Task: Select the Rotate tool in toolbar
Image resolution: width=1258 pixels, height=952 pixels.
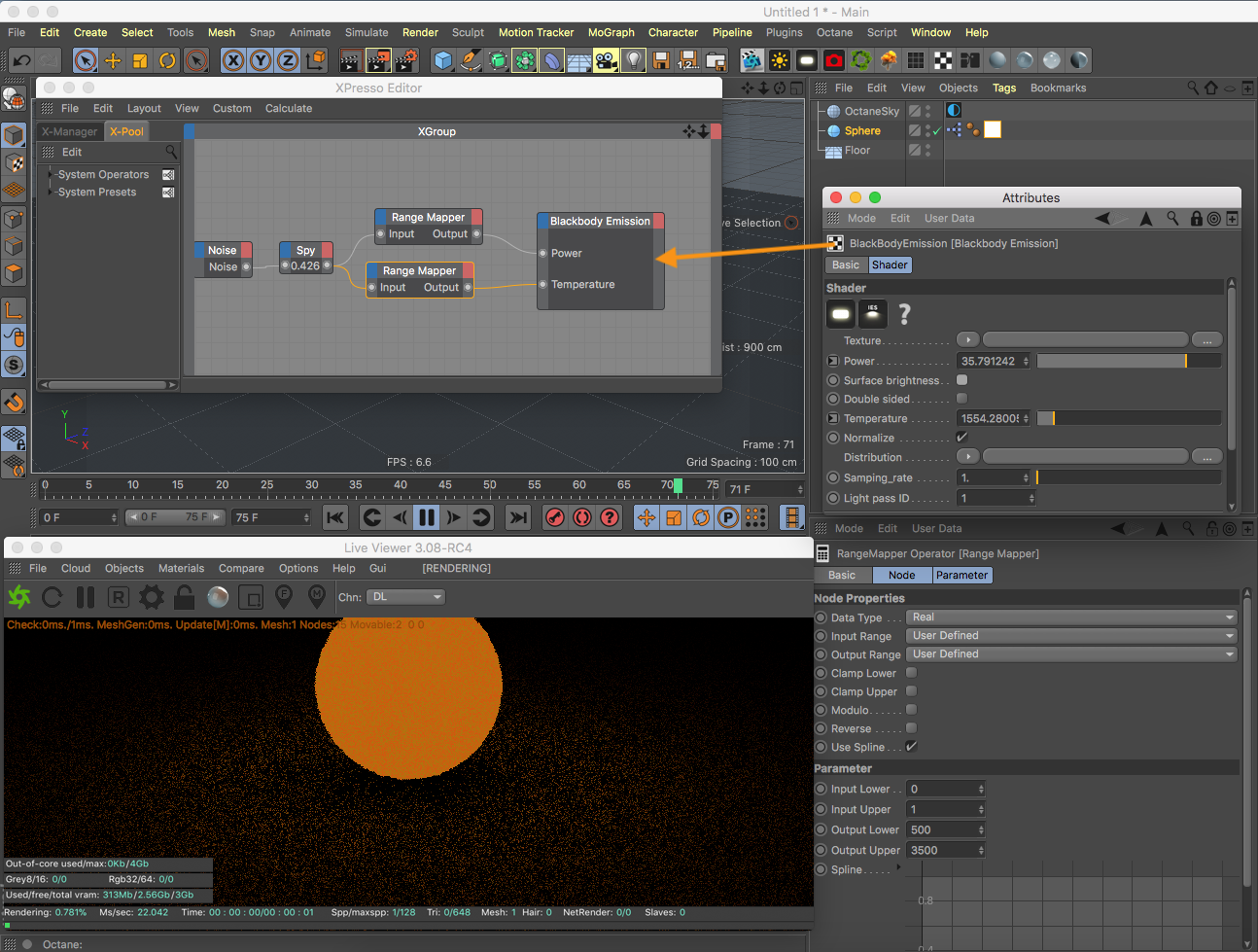Action: click(x=167, y=60)
